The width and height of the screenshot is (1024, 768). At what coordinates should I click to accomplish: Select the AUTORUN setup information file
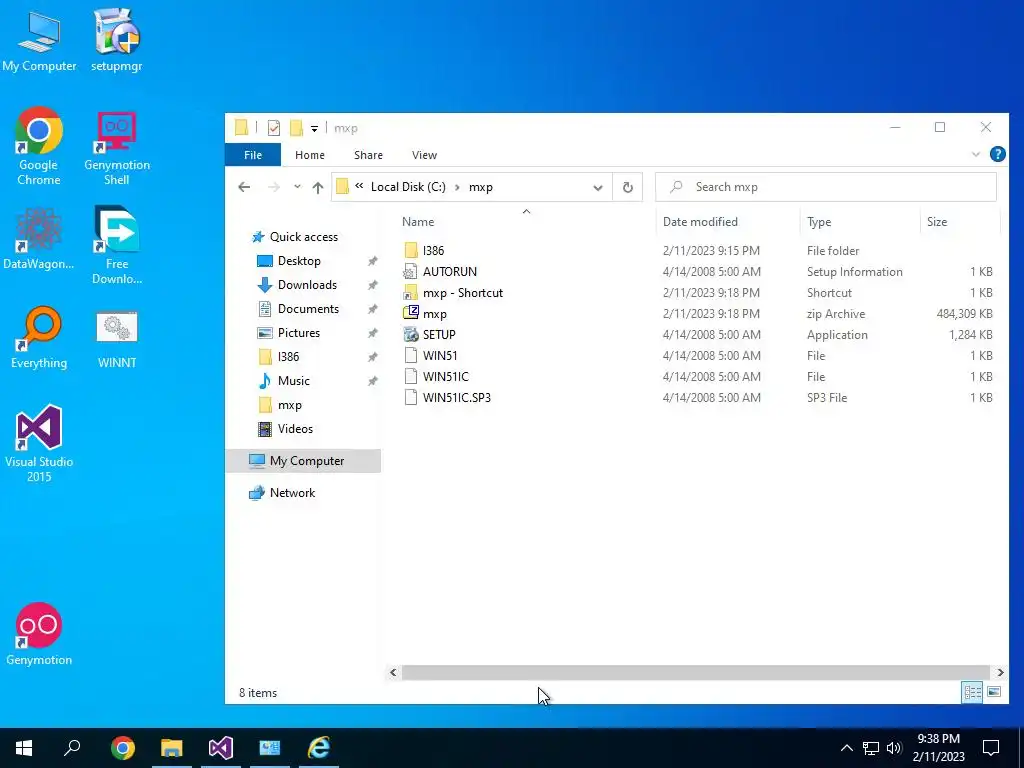point(449,272)
